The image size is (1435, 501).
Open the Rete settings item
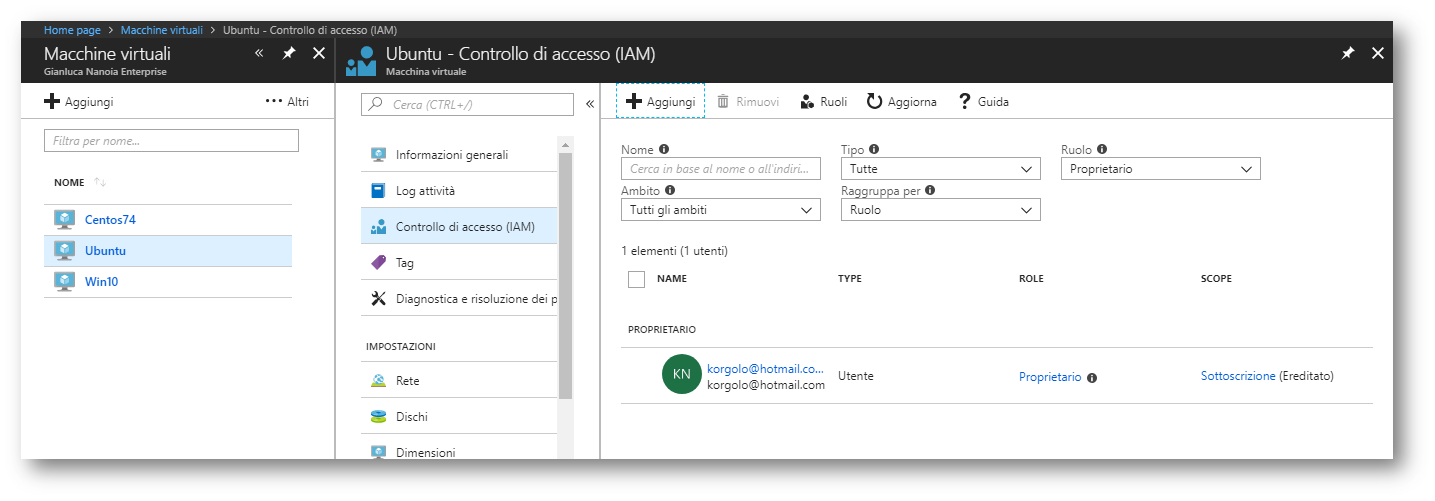tap(459, 381)
